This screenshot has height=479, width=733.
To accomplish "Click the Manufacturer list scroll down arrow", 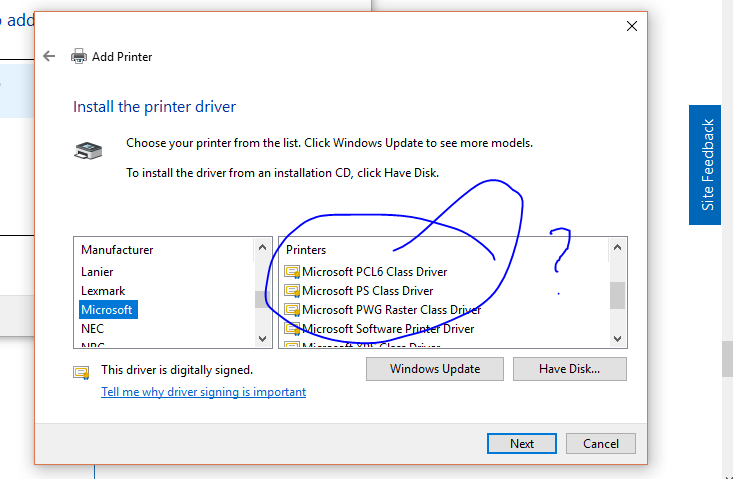I will click(262, 338).
